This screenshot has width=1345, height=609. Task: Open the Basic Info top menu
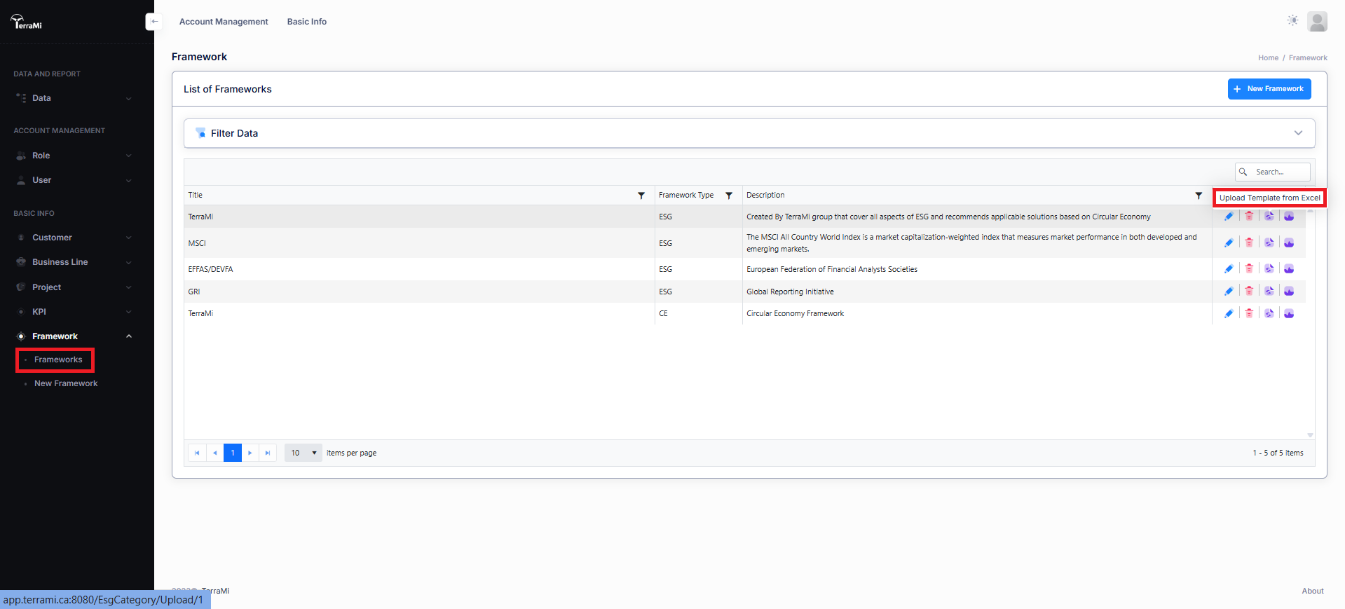(x=306, y=22)
